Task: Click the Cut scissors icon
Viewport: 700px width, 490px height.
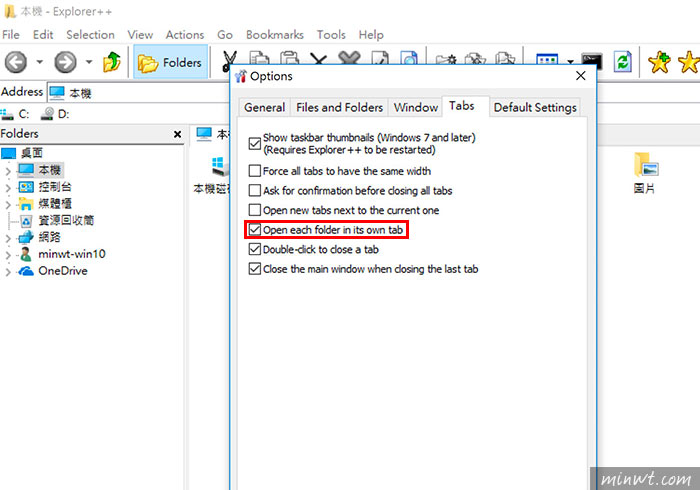Action: coord(229,61)
